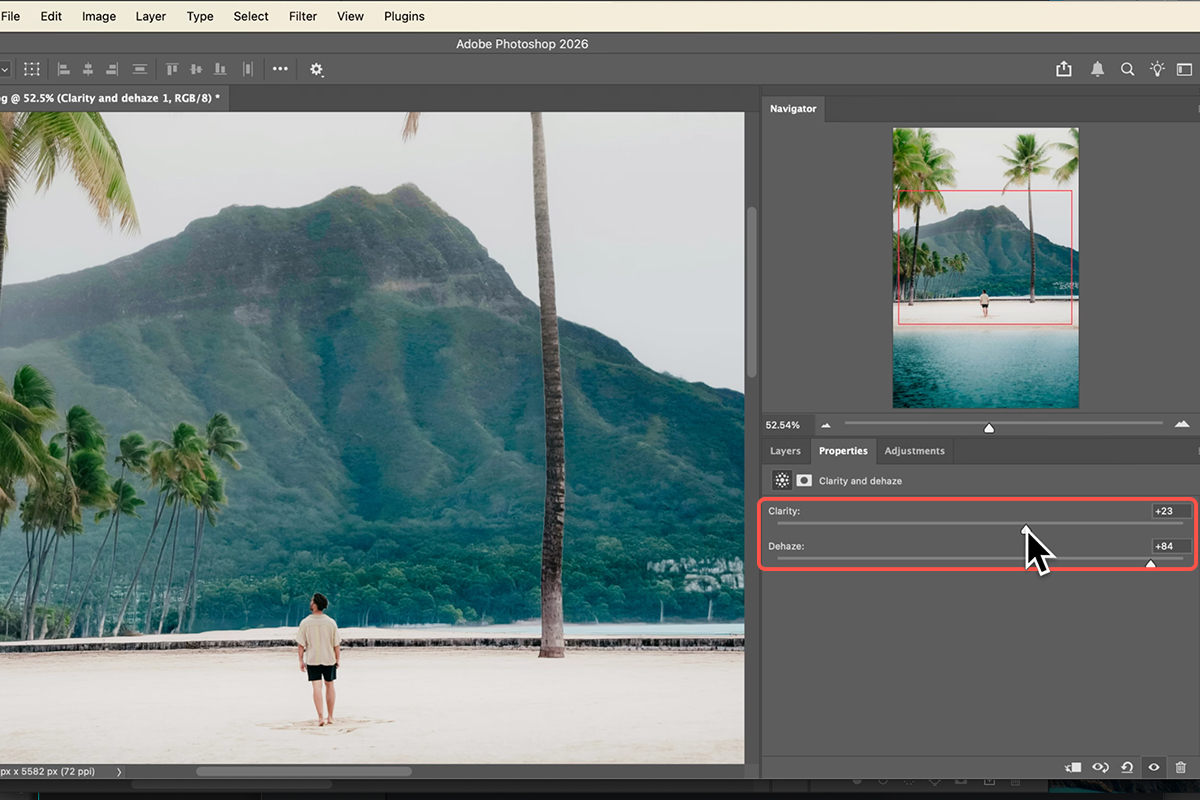Reset adjustment to defaults icon
Image resolution: width=1200 pixels, height=800 pixels.
point(1127,767)
